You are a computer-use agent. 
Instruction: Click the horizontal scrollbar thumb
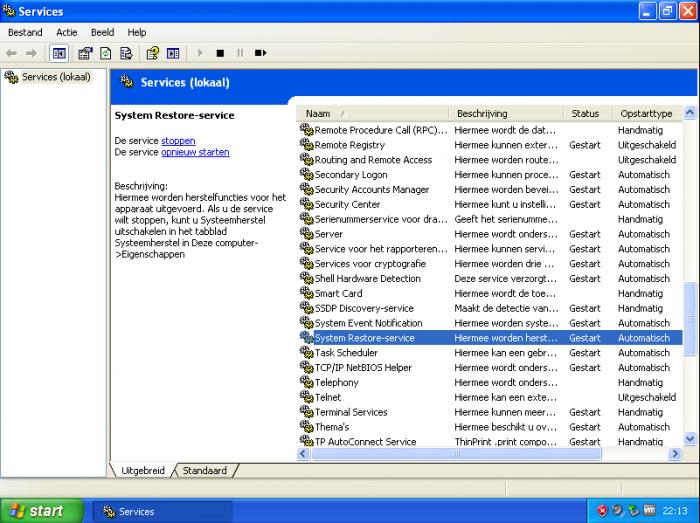pos(456,454)
